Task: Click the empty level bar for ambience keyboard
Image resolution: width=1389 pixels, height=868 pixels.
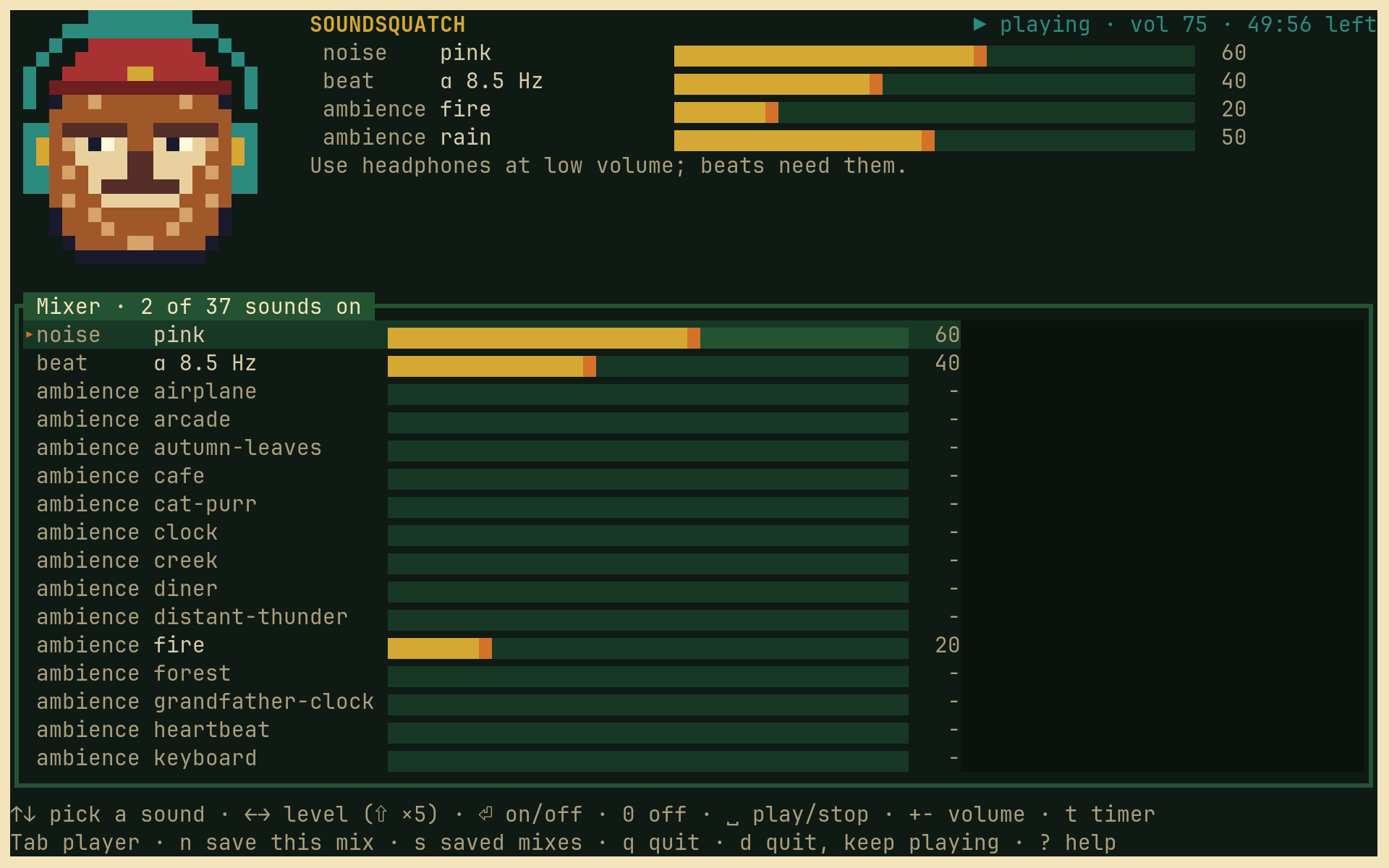Action: pyautogui.click(x=647, y=761)
